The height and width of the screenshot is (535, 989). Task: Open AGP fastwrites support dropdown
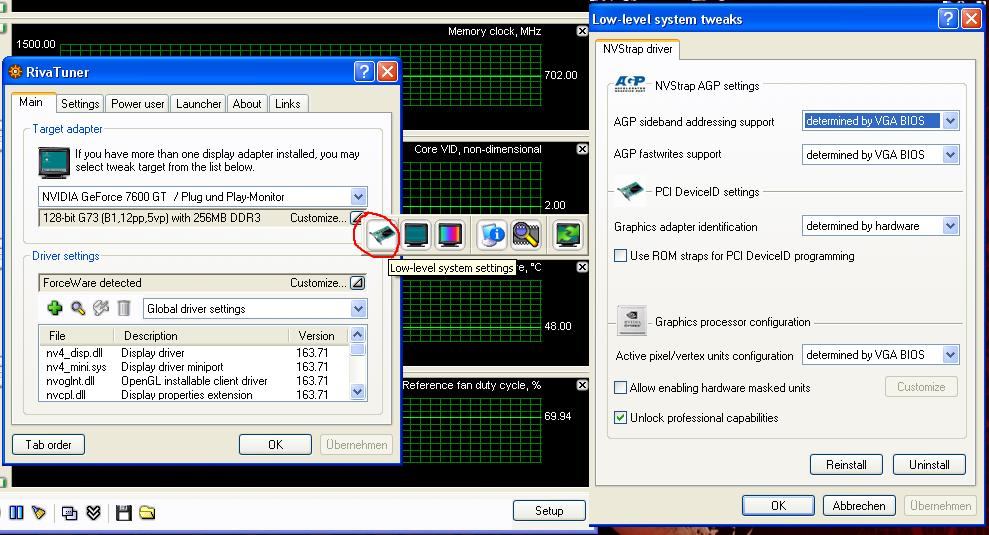951,155
